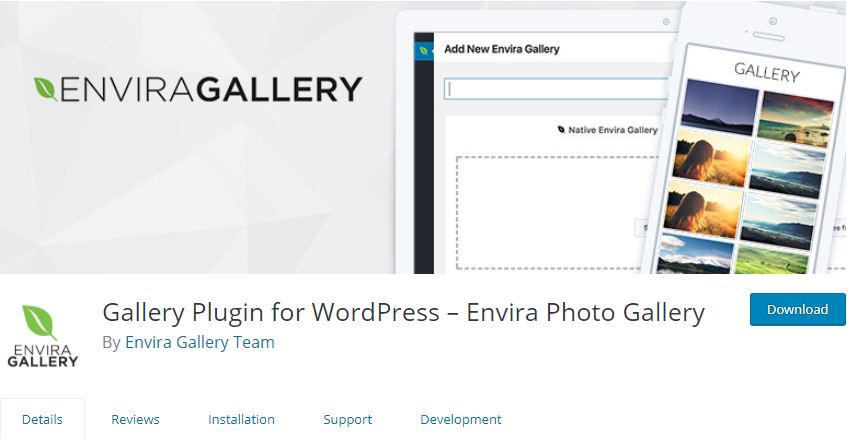Click the gallery title input field in banner
This screenshot has height=439, width=850.
pyautogui.click(x=557, y=89)
